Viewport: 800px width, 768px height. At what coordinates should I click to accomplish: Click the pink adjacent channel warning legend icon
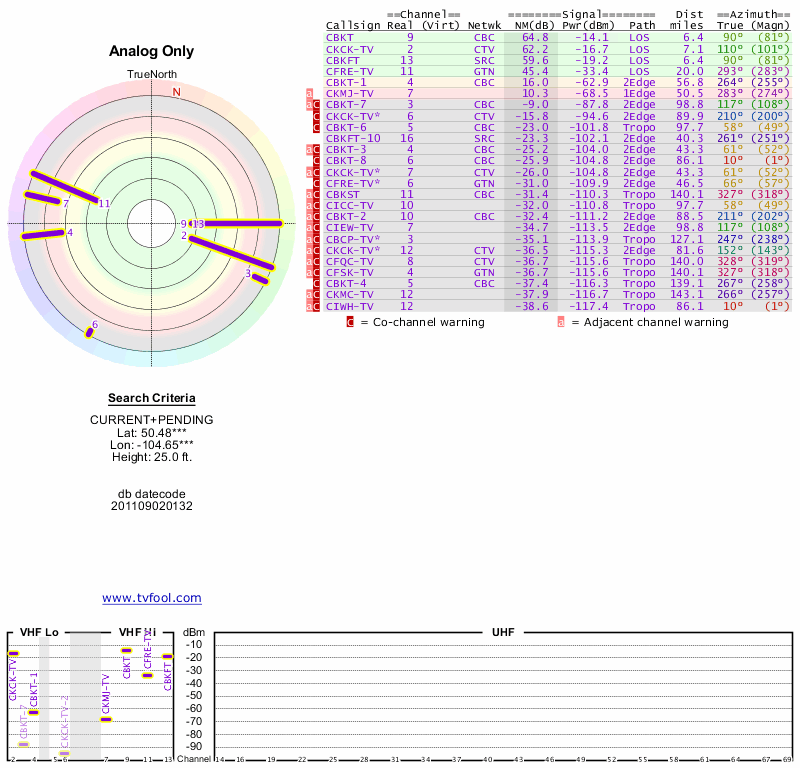coord(561,322)
